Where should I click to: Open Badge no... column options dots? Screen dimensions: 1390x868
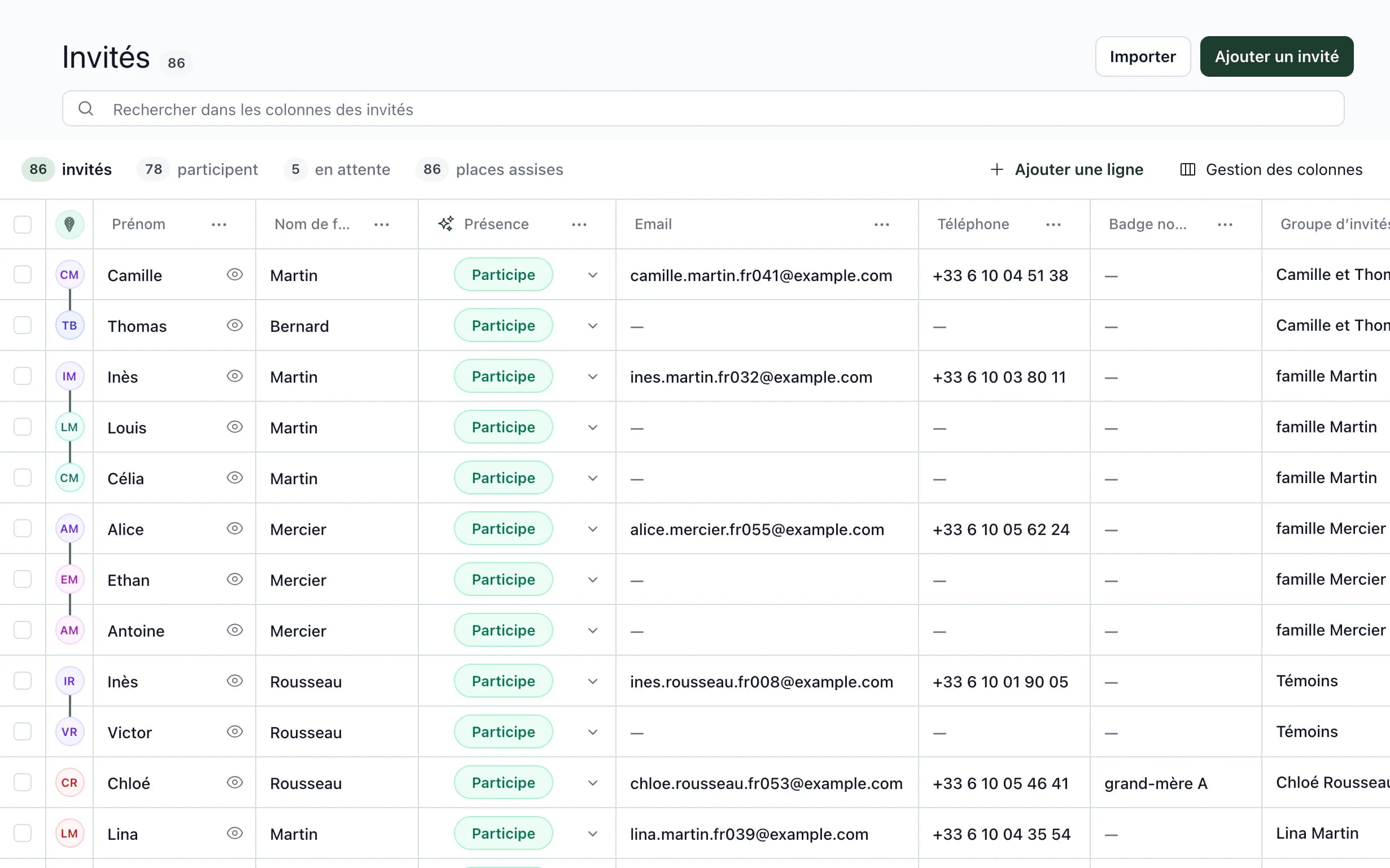(x=1225, y=225)
